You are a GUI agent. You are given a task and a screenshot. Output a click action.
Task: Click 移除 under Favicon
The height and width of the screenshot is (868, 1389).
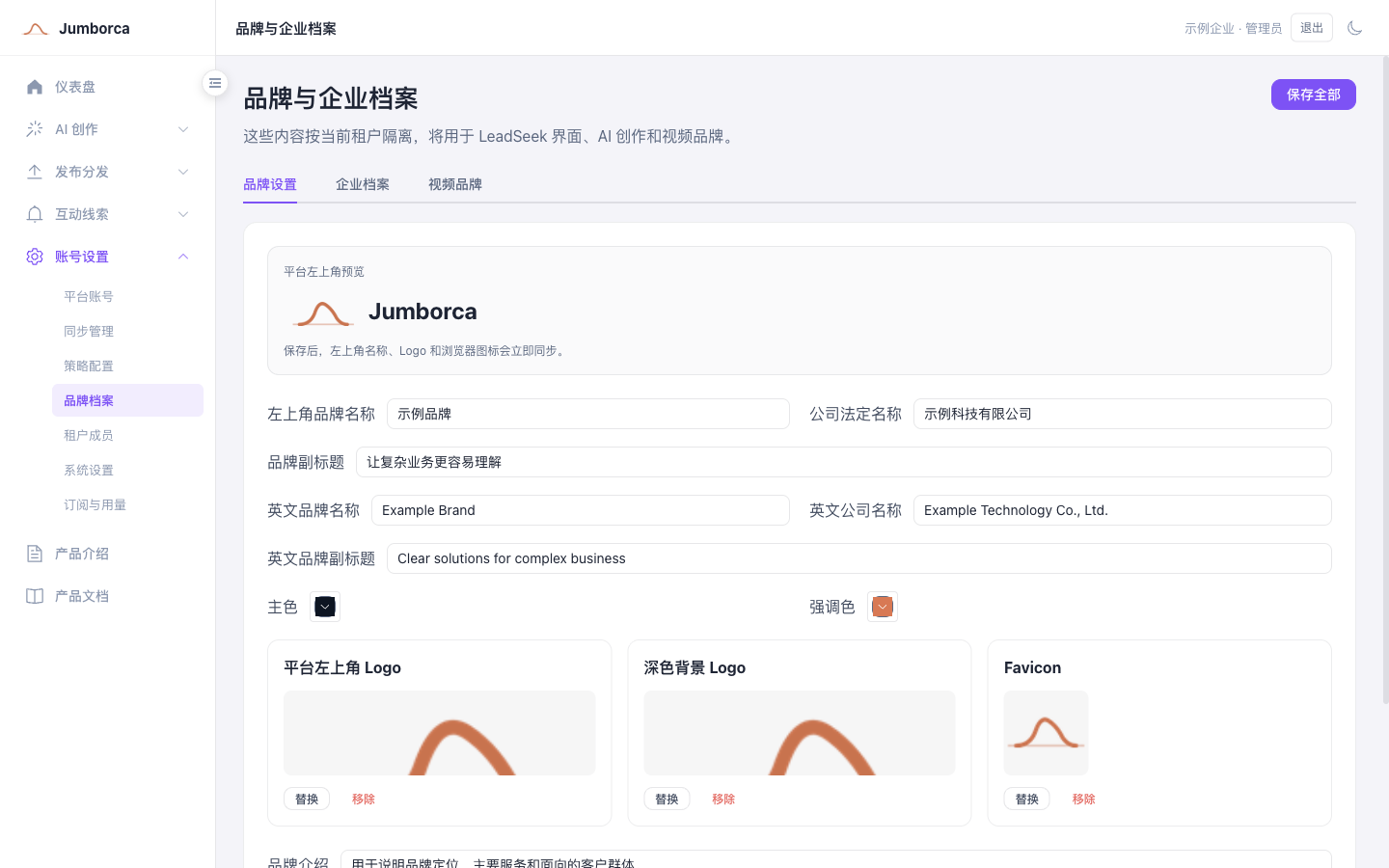pyautogui.click(x=1084, y=799)
